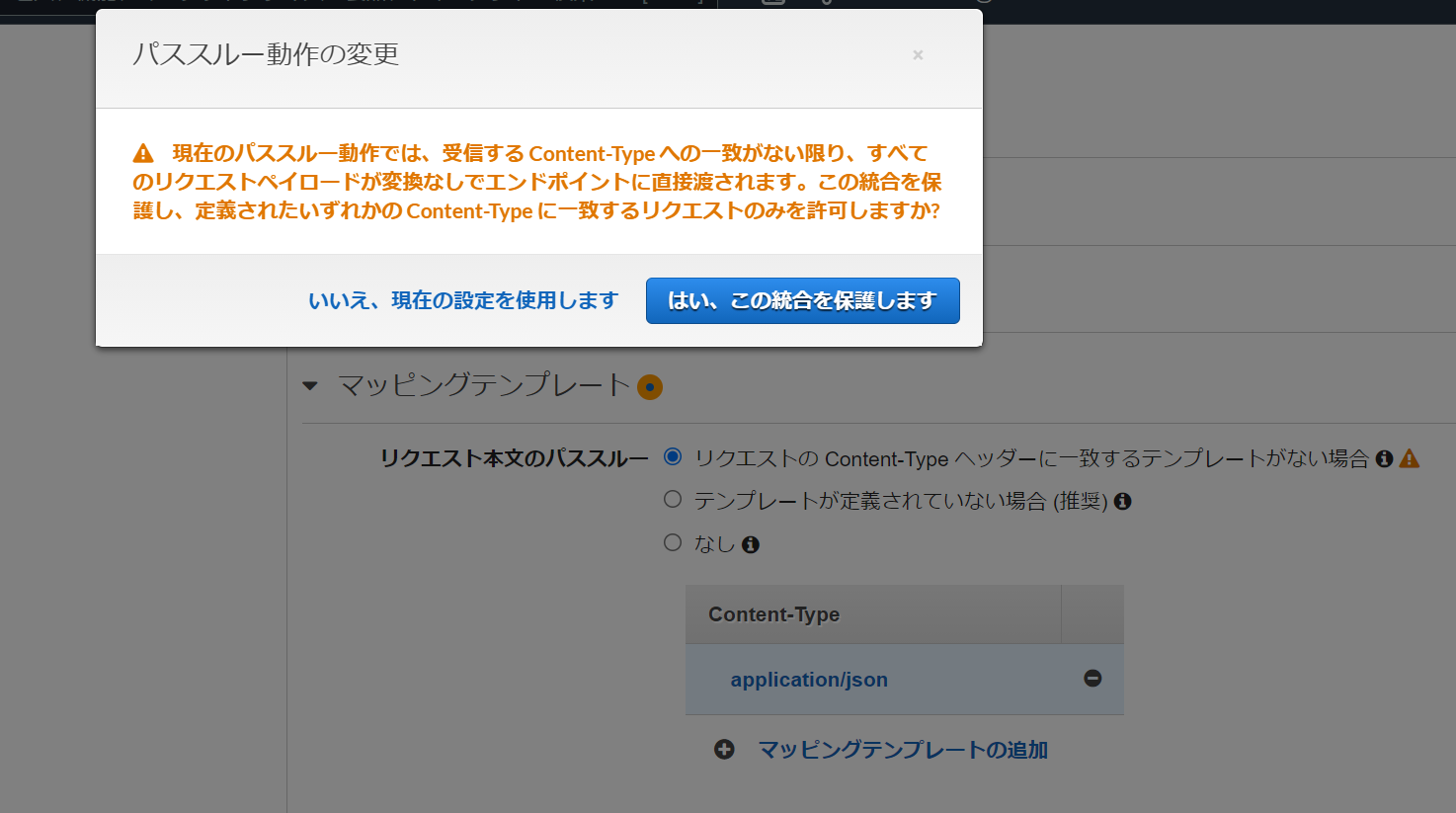Click the plus icon before マッピングテンプレートの追加
Viewport: 1456px width, 813px height.
[x=724, y=749]
